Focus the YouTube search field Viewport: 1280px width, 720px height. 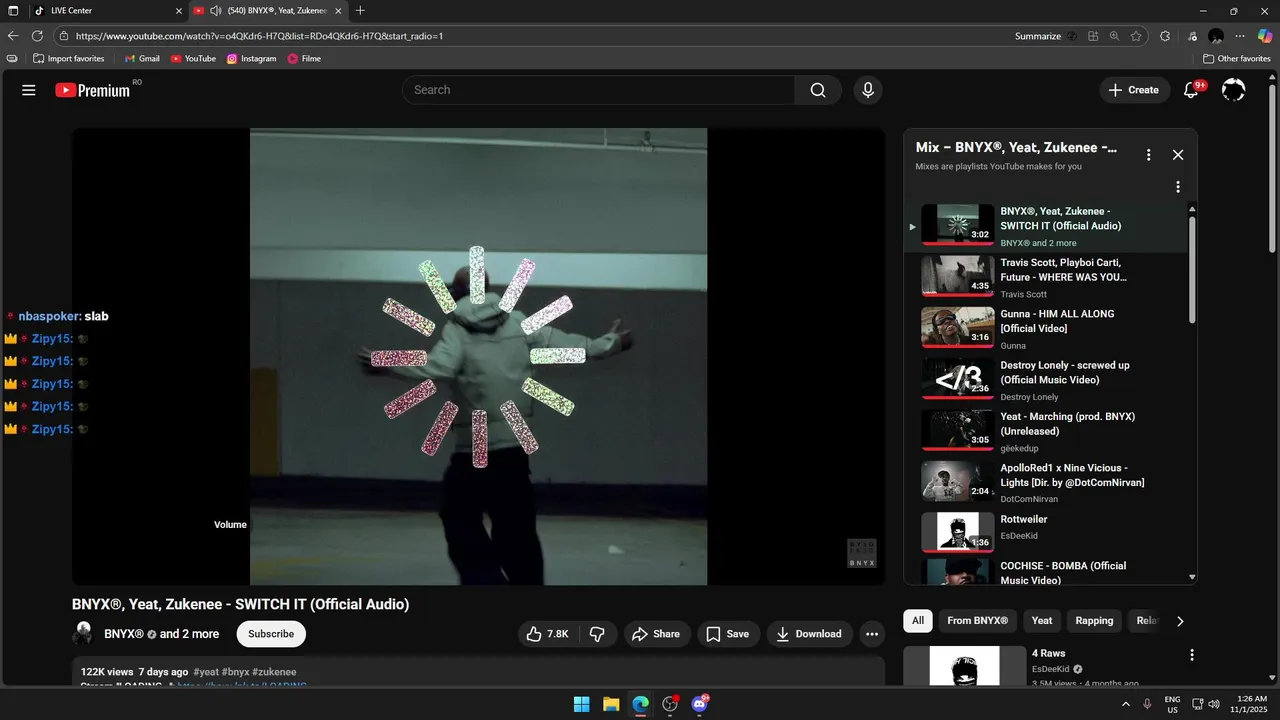click(x=598, y=90)
